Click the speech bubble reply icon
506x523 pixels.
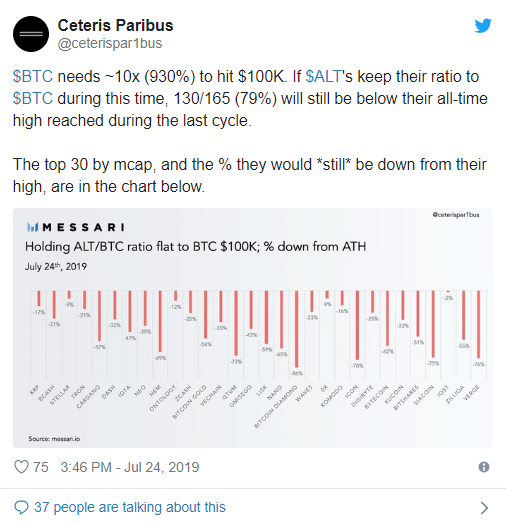tap(21, 507)
